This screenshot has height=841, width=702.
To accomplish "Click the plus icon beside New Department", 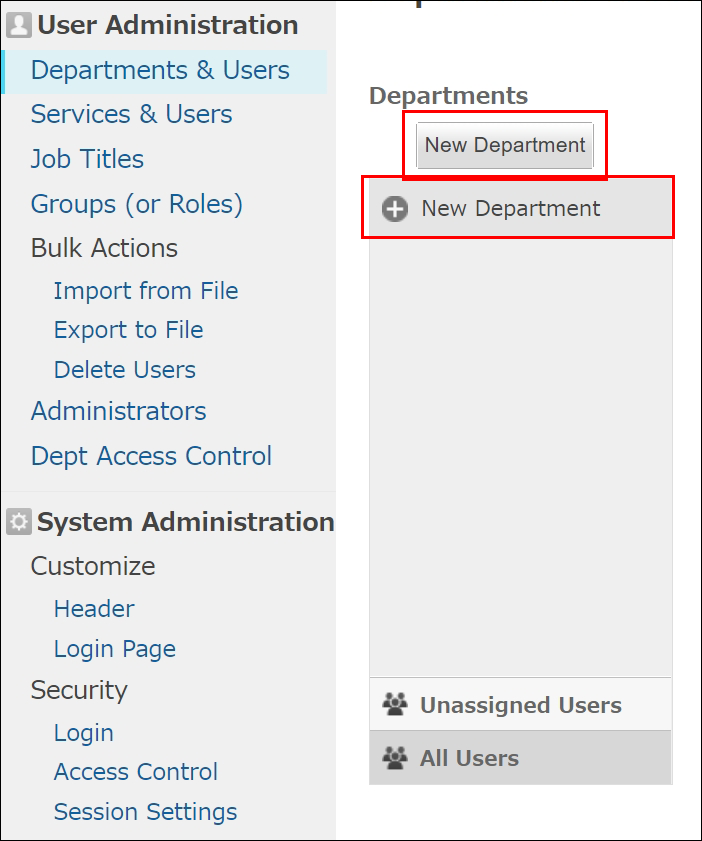I will point(394,208).
